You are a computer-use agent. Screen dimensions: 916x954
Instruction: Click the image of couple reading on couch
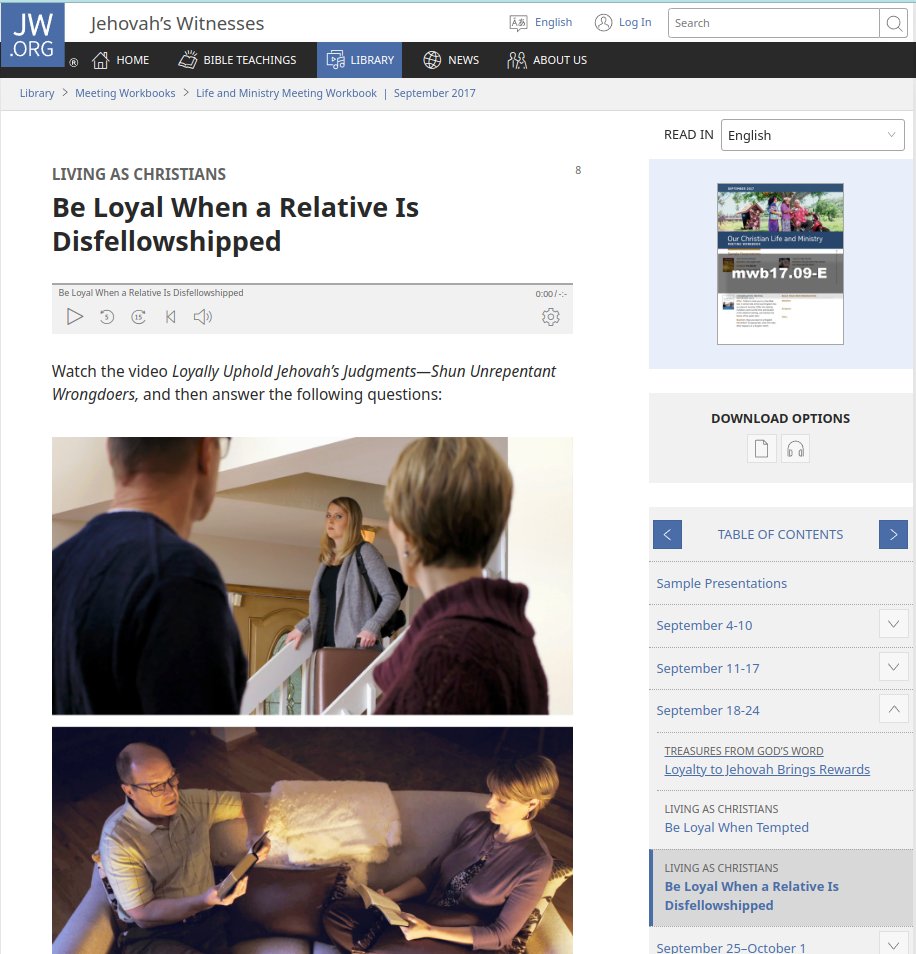(x=312, y=840)
